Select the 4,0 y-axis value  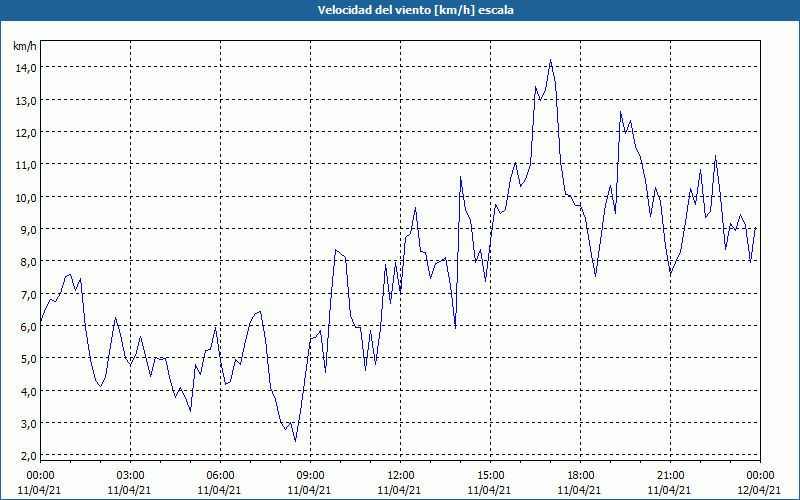(28, 391)
